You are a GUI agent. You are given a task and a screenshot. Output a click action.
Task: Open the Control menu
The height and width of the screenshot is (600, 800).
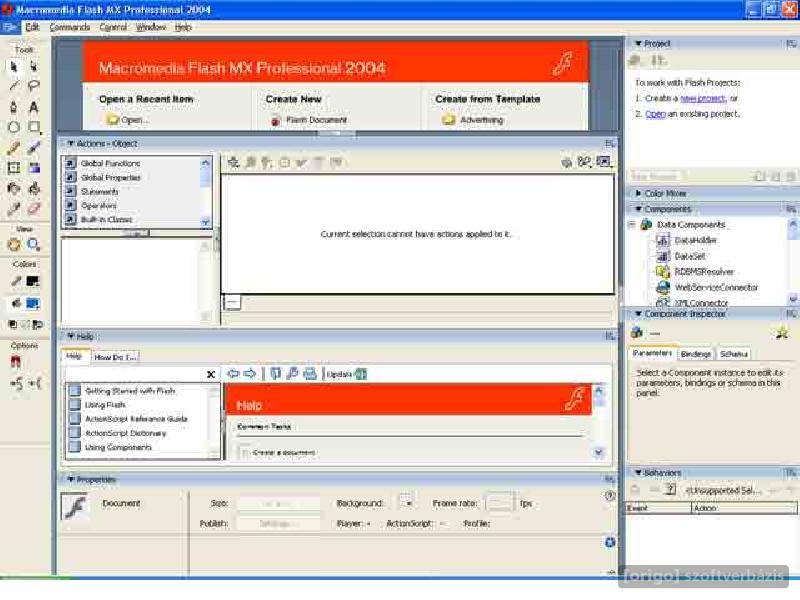pyautogui.click(x=113, y=27)
